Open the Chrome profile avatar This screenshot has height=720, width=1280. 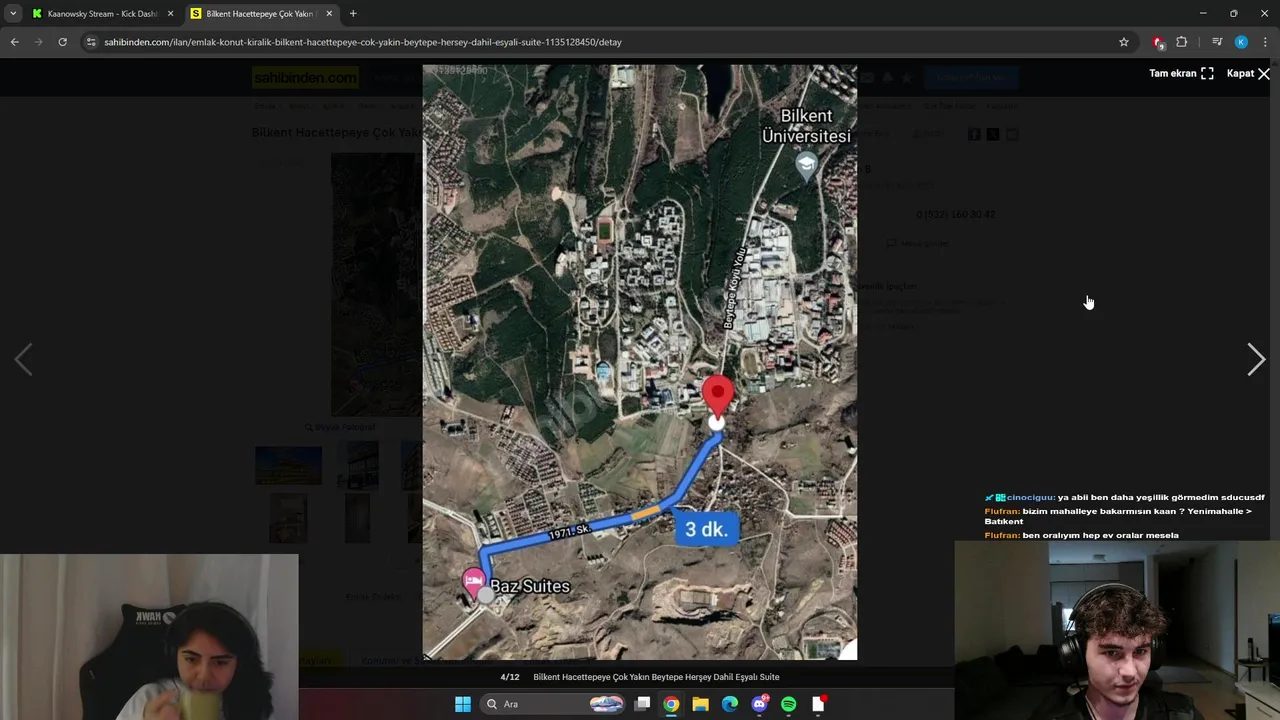1241,42
